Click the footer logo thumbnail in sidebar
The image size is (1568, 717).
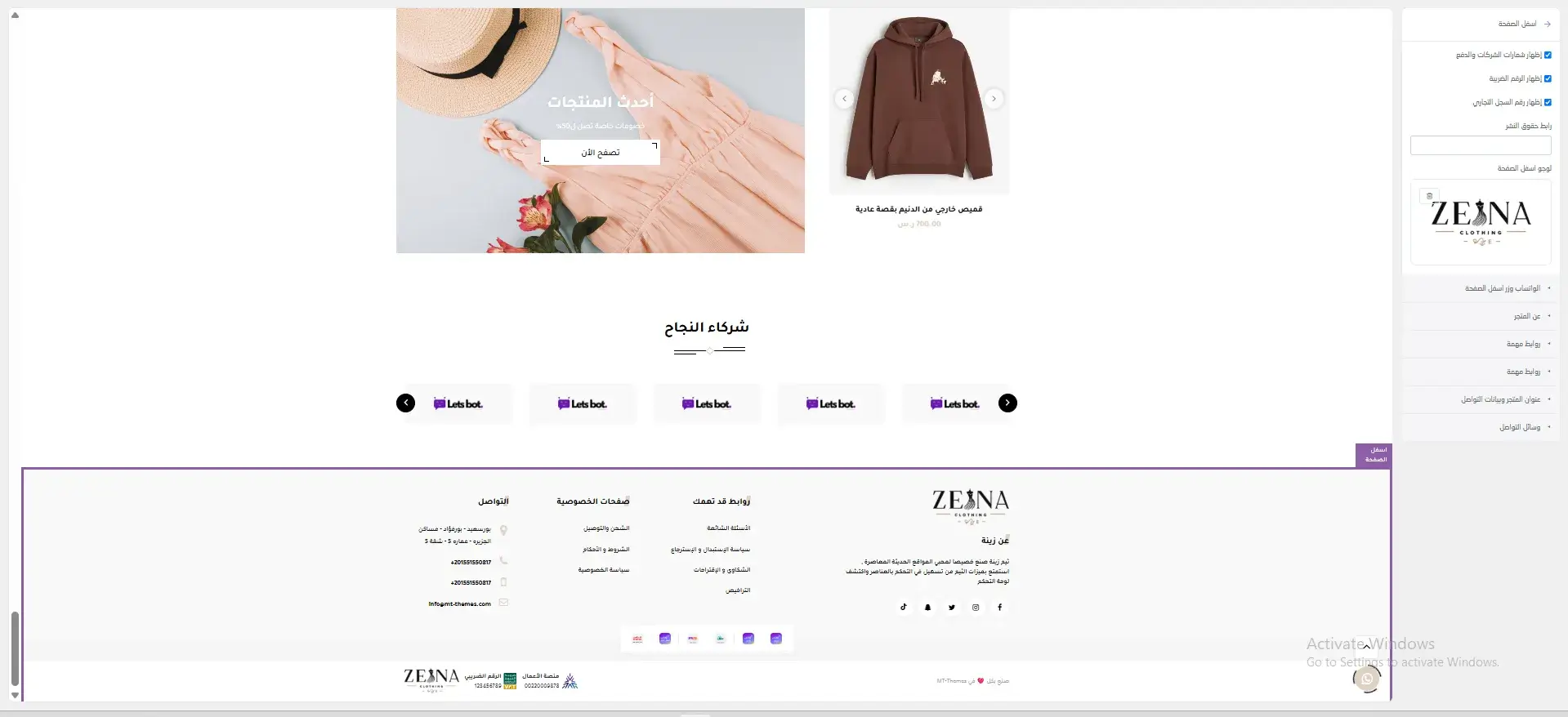point(1481,222)
